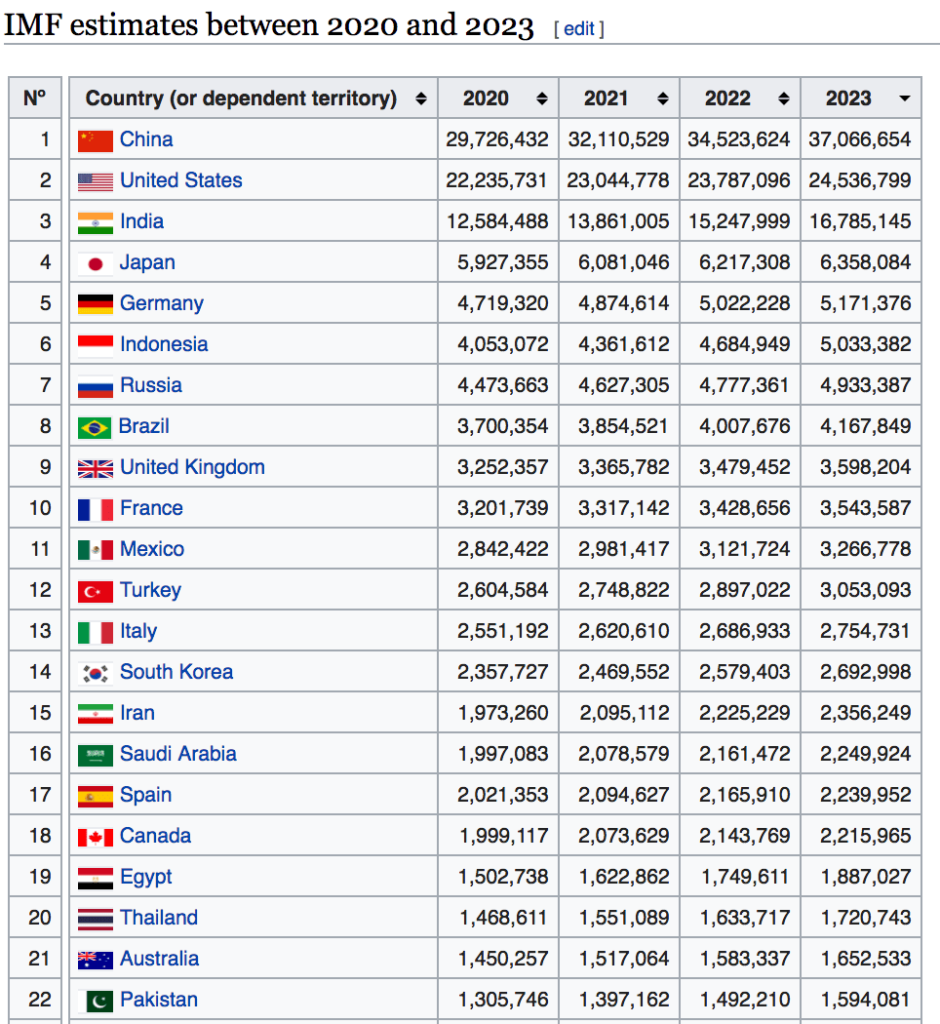Viewport: 940px width, 1024px height.
Task: Select Pakistan's 2023 value 1,594,081
Action: (865, 1000)
